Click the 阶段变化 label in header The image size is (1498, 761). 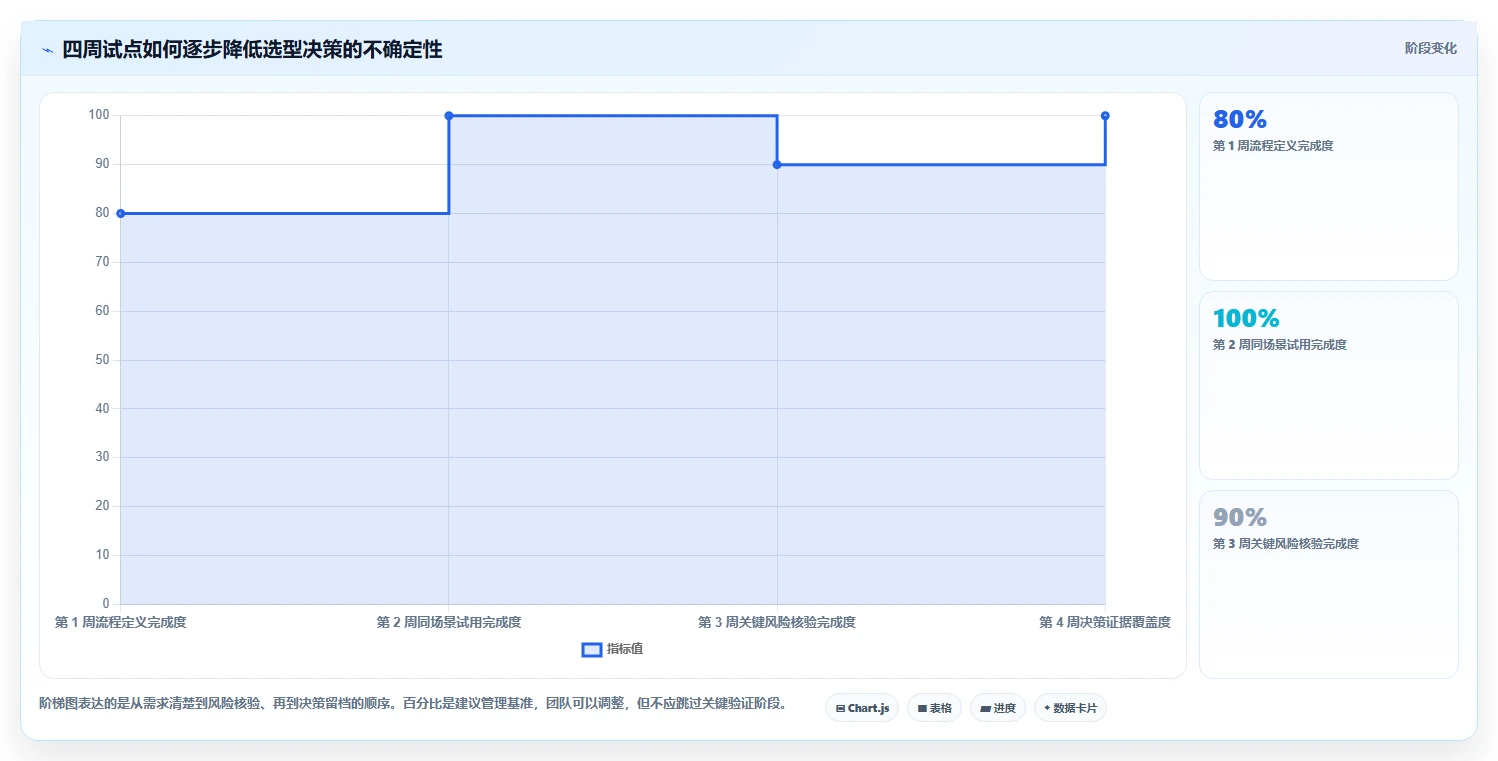[1430, 48]
